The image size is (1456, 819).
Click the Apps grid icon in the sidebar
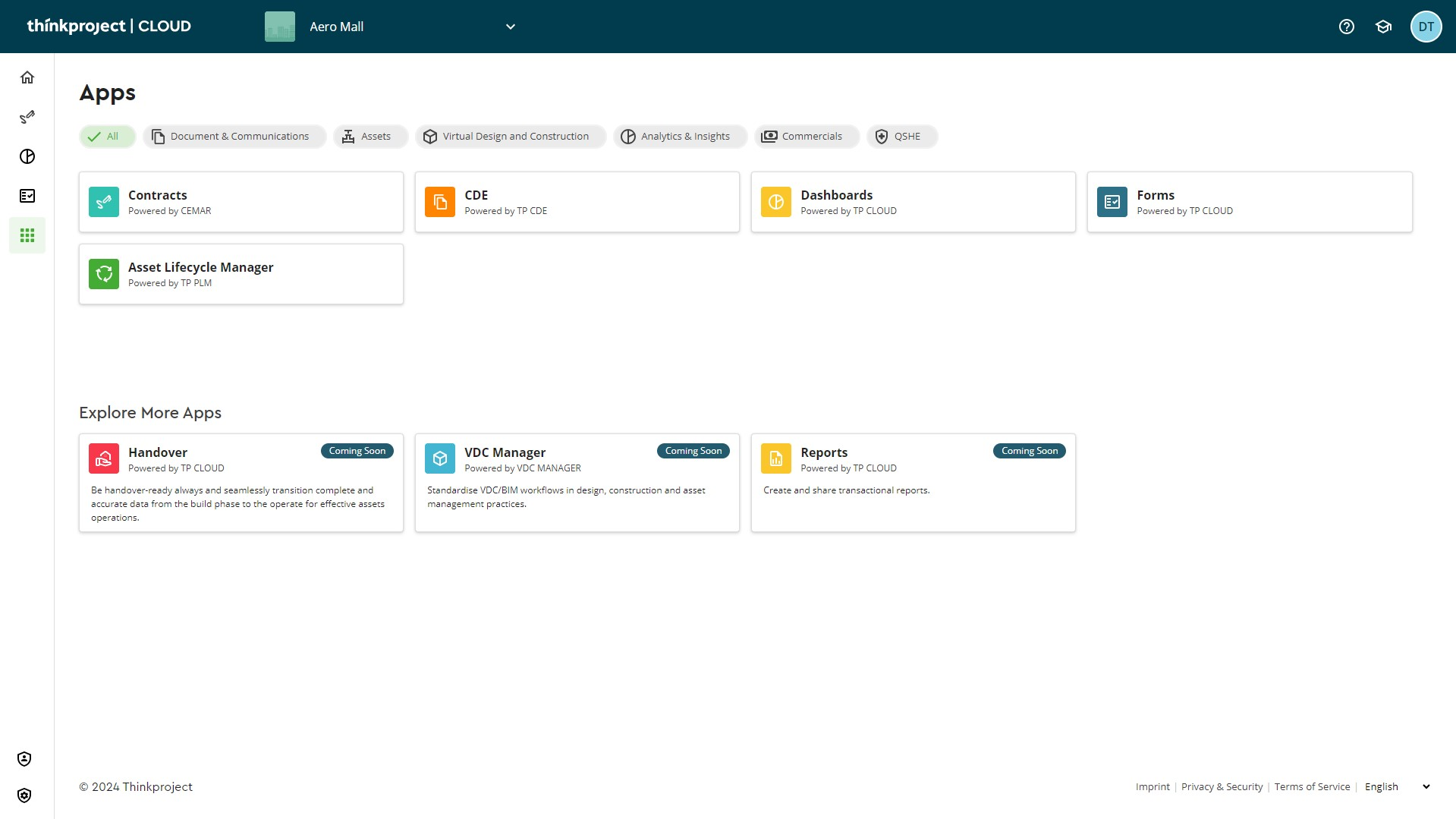tap(27, 235)
